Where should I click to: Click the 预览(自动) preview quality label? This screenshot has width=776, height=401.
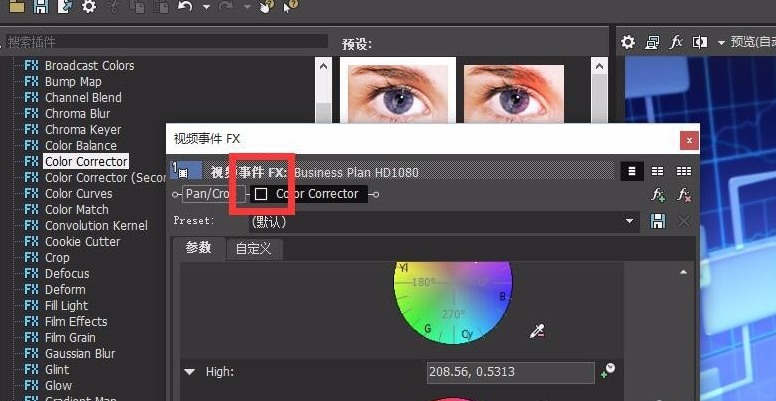tap(753, 43)
